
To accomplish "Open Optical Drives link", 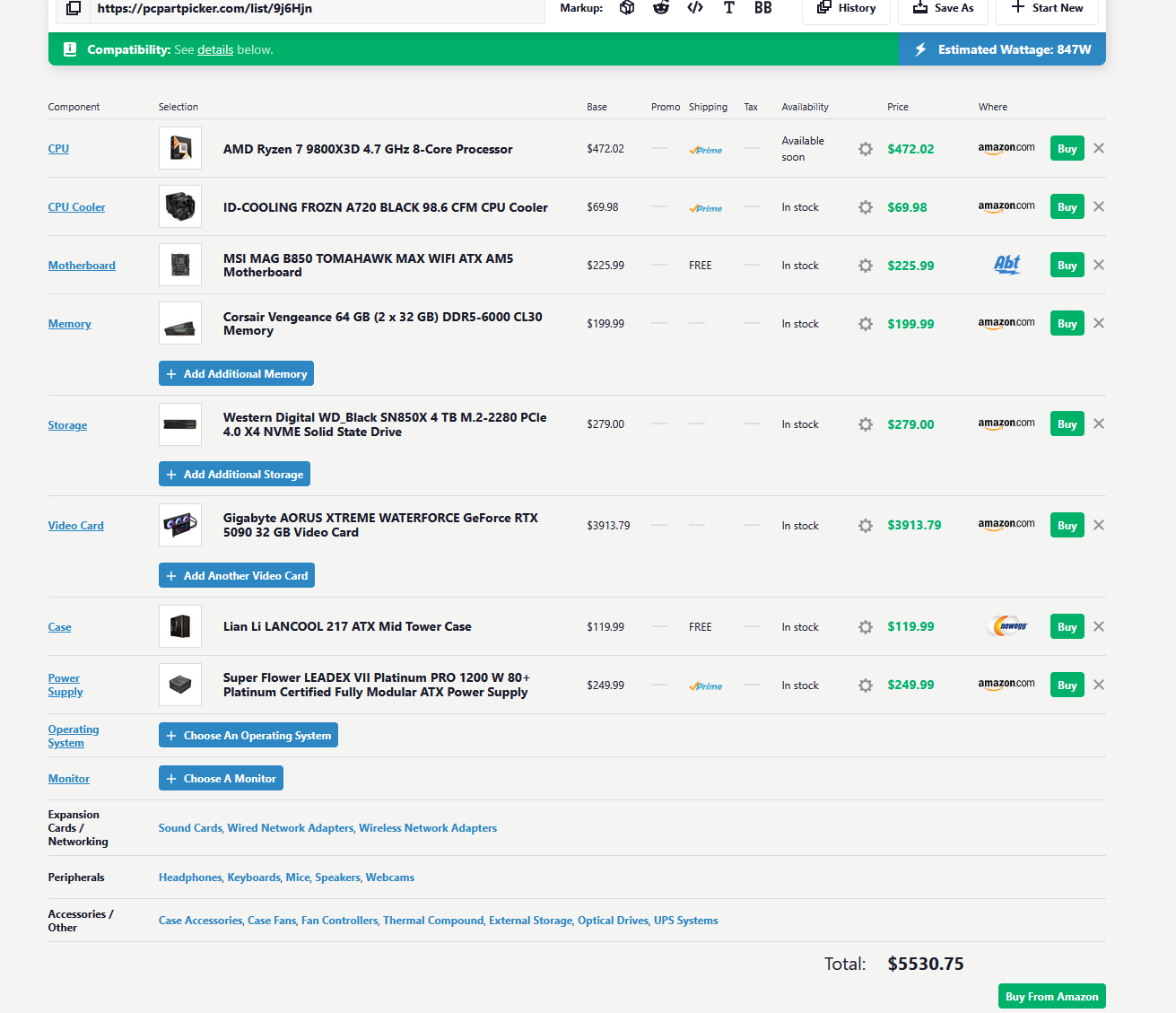I will click(613, 921).
